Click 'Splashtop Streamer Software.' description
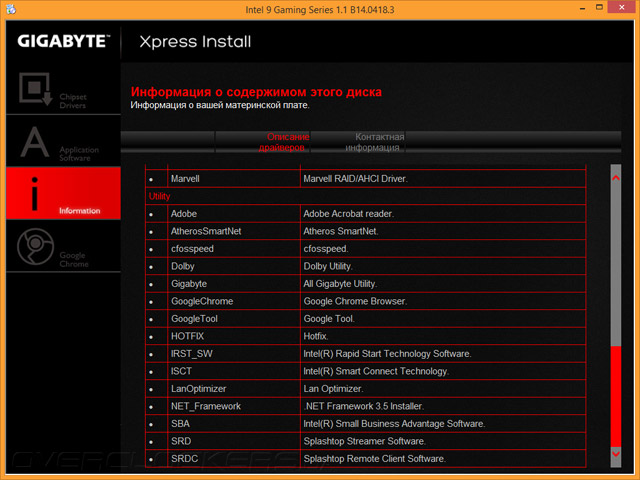Viewport: 640px width, 480px height. 364,442
